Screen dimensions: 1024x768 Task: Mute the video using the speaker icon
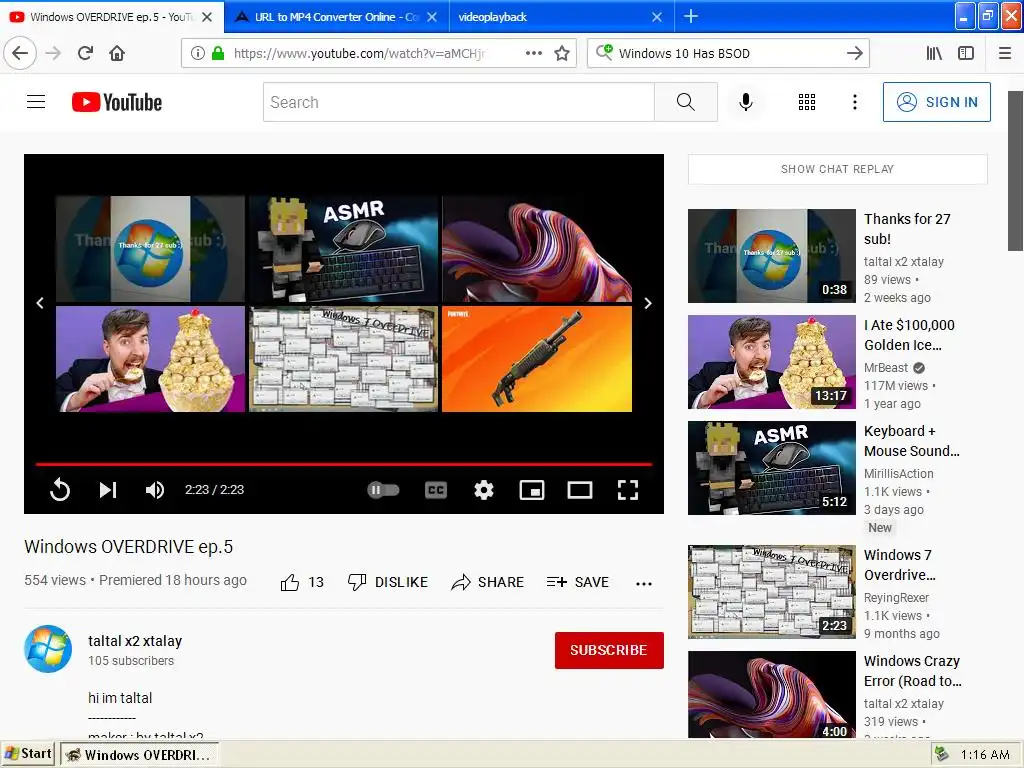pyautogui.click(x=154, y=489)
